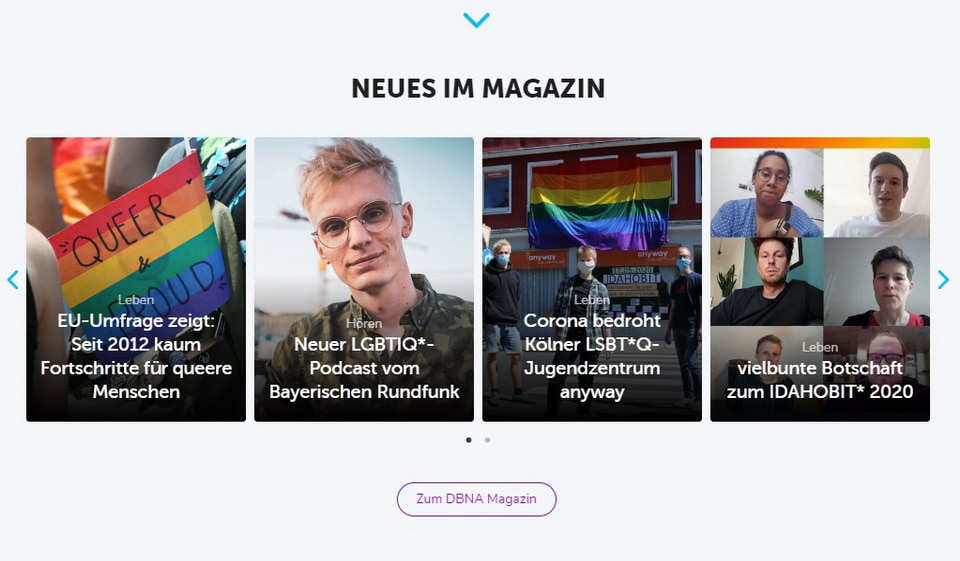Open the Corona bedroht Kölner Jugendzentrum card
Viewport: 960px width, 561px height.
[x=592, y=279]
